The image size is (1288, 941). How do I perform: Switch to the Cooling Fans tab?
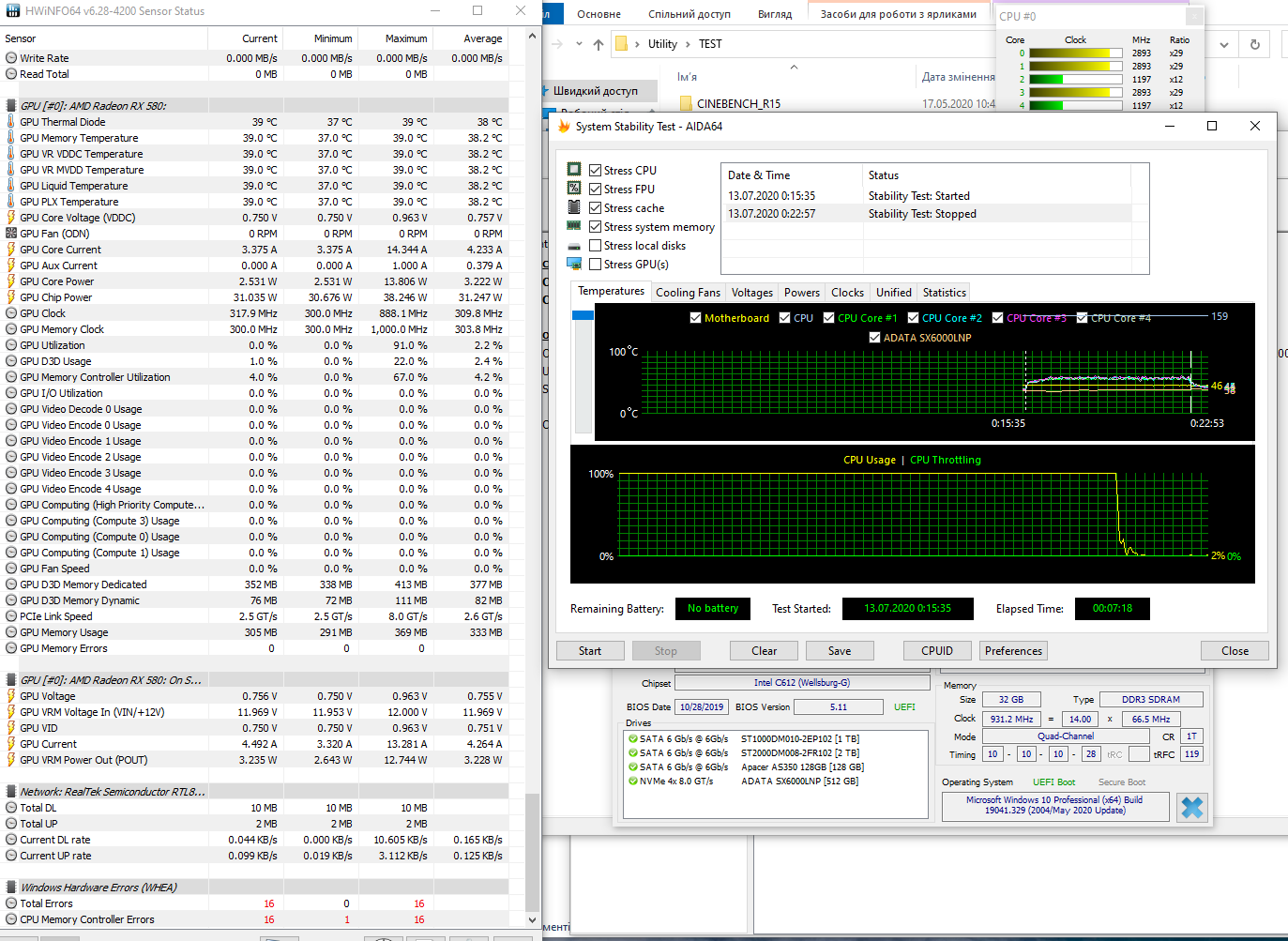coord(688,293)
